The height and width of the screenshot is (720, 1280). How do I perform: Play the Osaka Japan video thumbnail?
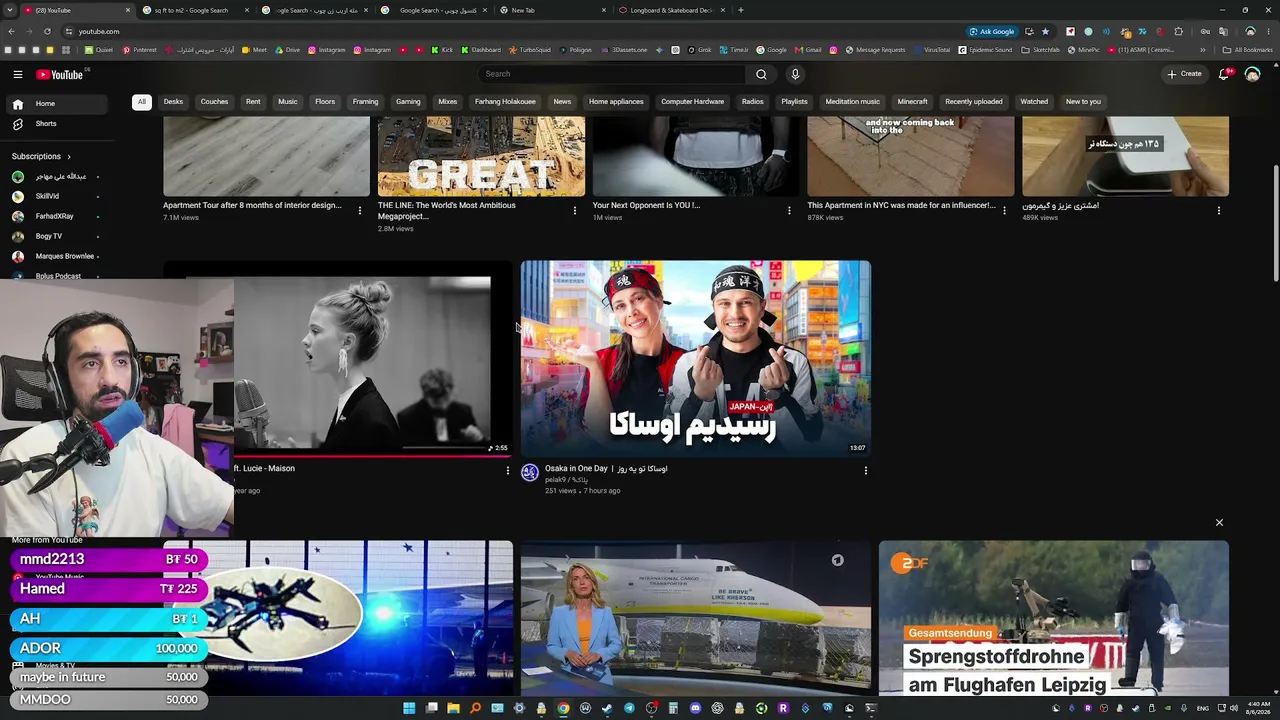pos(696,359)
